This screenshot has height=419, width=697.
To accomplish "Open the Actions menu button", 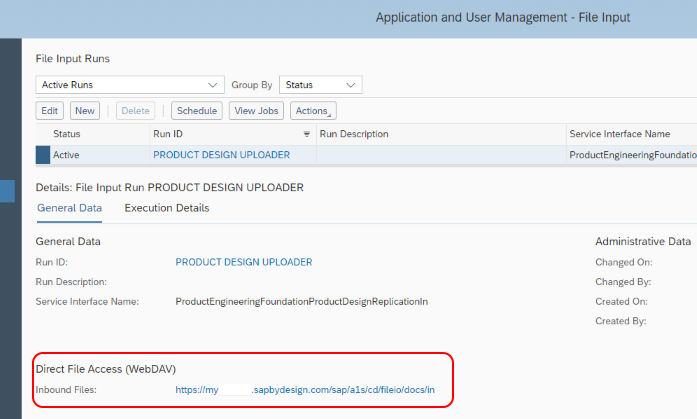I will pos(314,111).
